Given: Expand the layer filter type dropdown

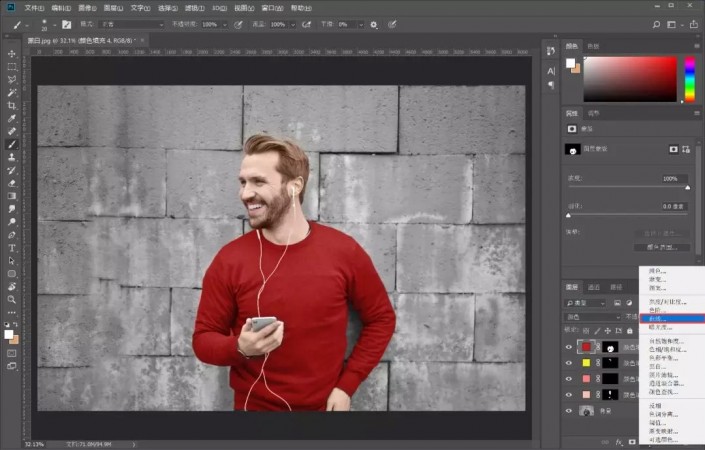Looking at the screenshot, I should pos(588,302).
